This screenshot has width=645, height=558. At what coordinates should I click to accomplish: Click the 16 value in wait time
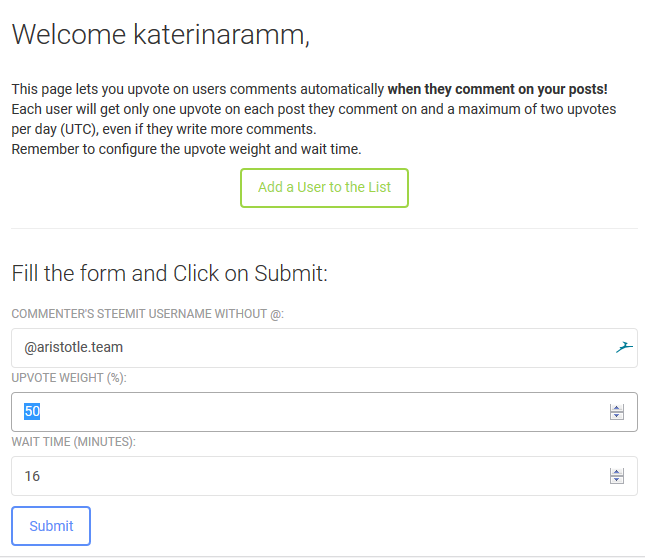click(32, 476)
